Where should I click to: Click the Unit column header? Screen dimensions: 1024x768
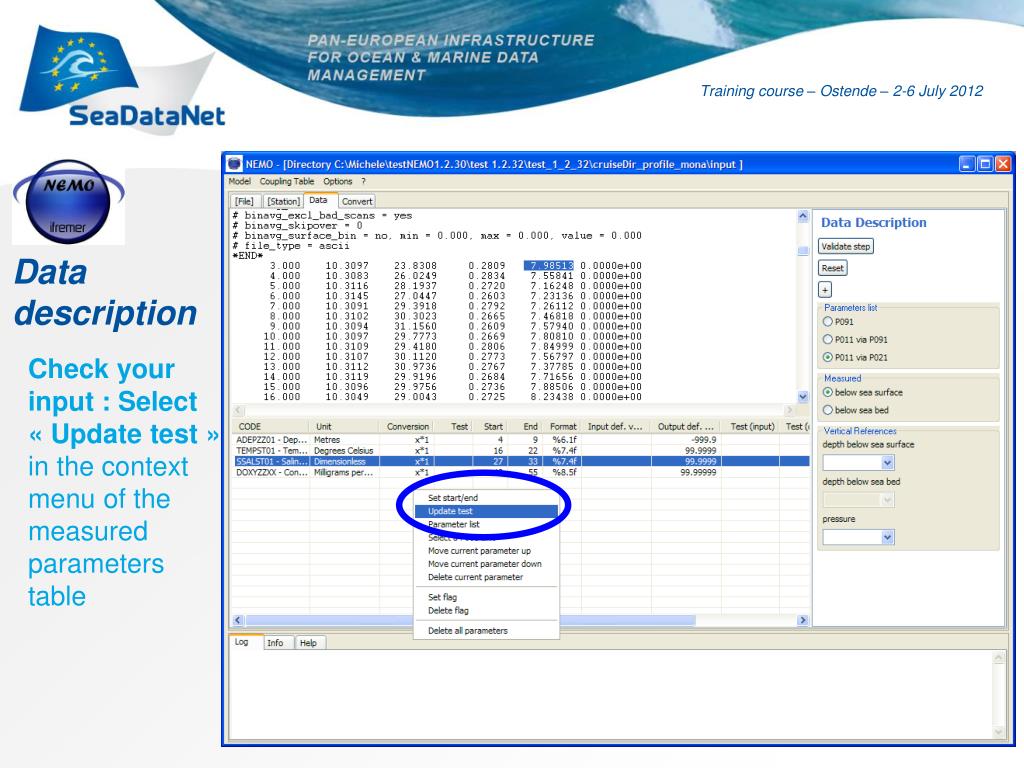(344, 426)
